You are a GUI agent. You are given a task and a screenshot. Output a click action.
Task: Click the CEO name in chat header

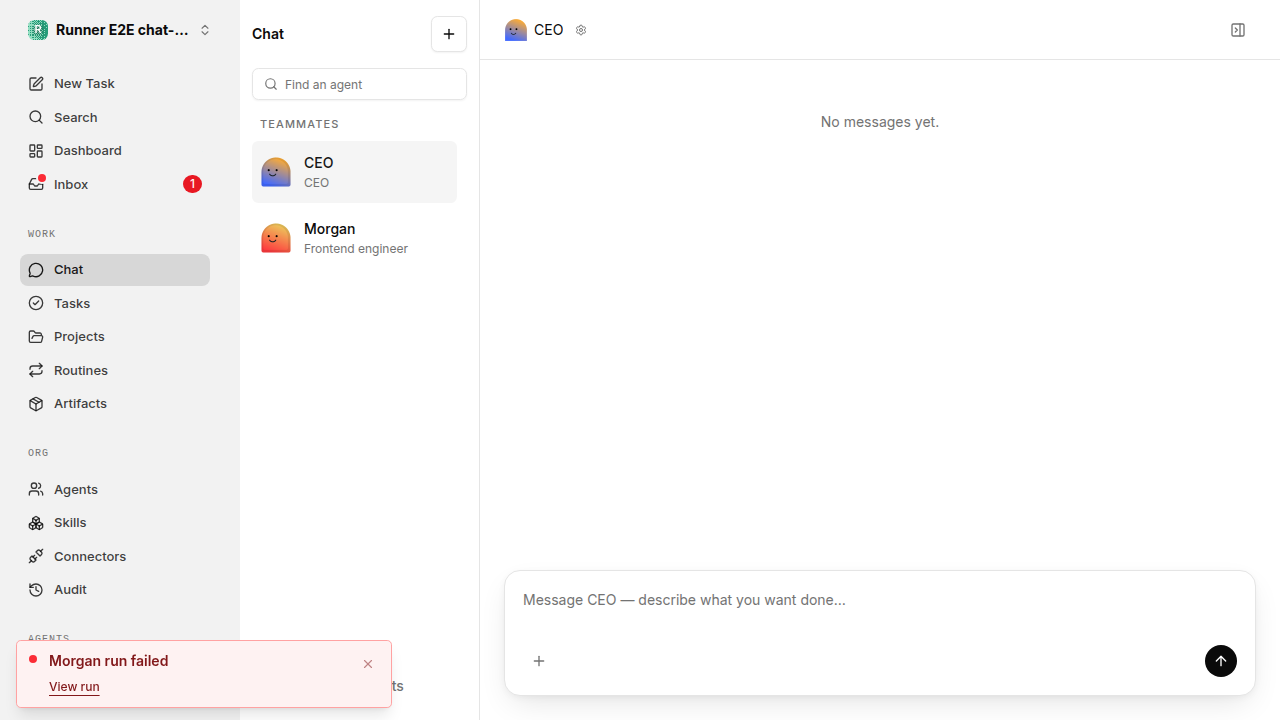549,30
